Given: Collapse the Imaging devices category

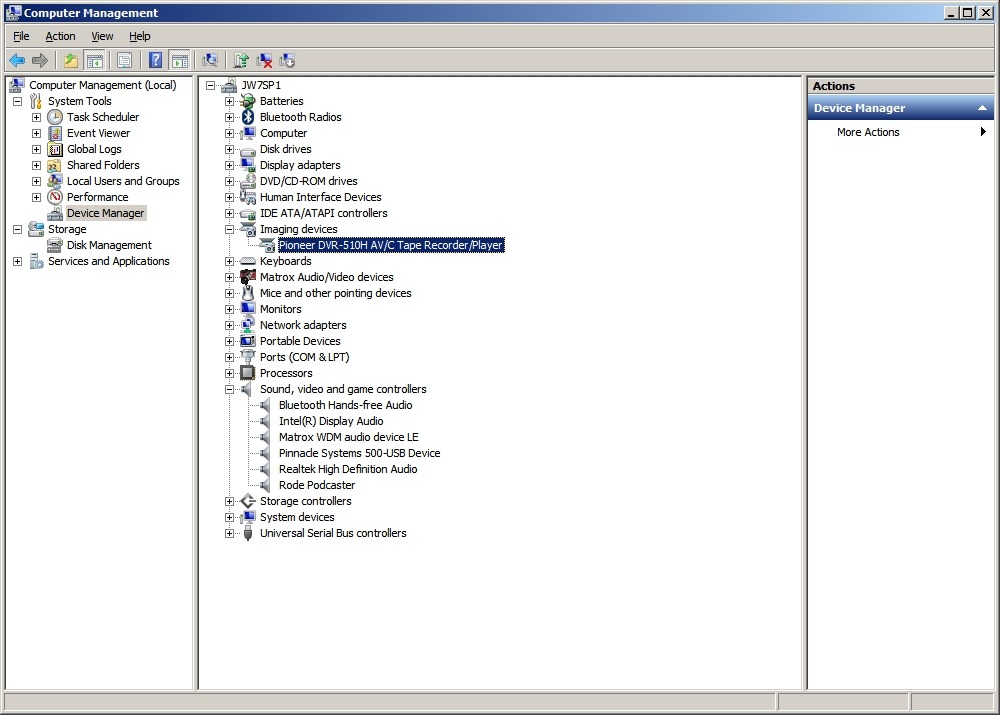Looking at the screenshot, I should tap(230, 229).
